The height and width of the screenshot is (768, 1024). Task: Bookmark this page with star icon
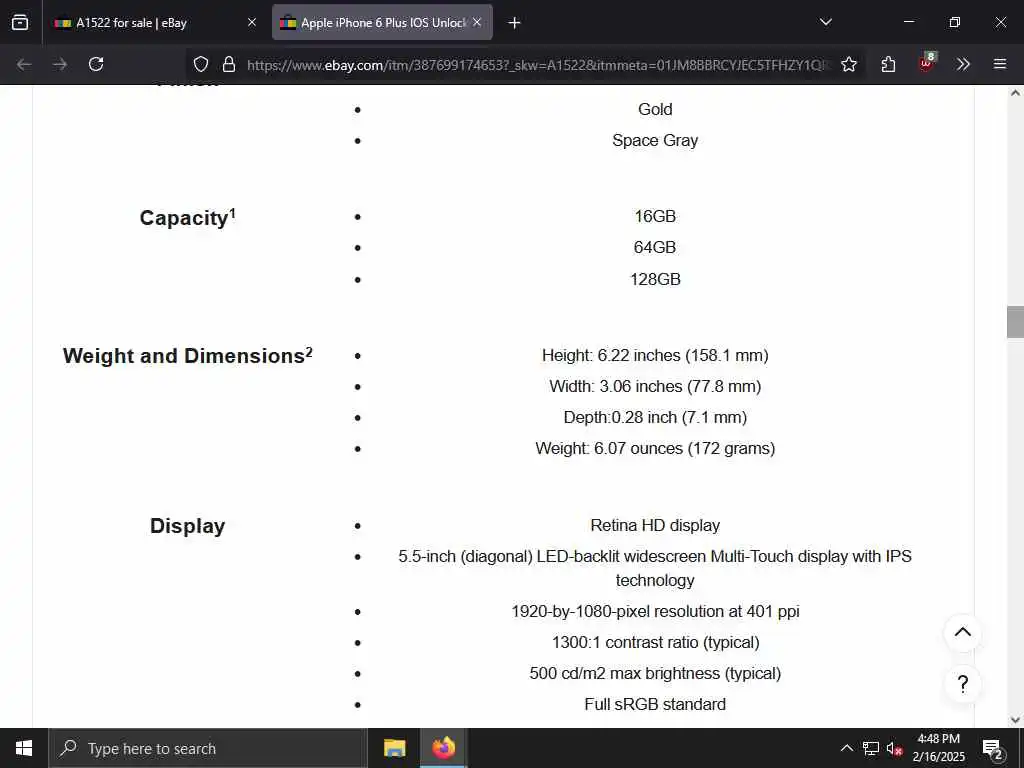pyautogui.click(x=848, y=64)
